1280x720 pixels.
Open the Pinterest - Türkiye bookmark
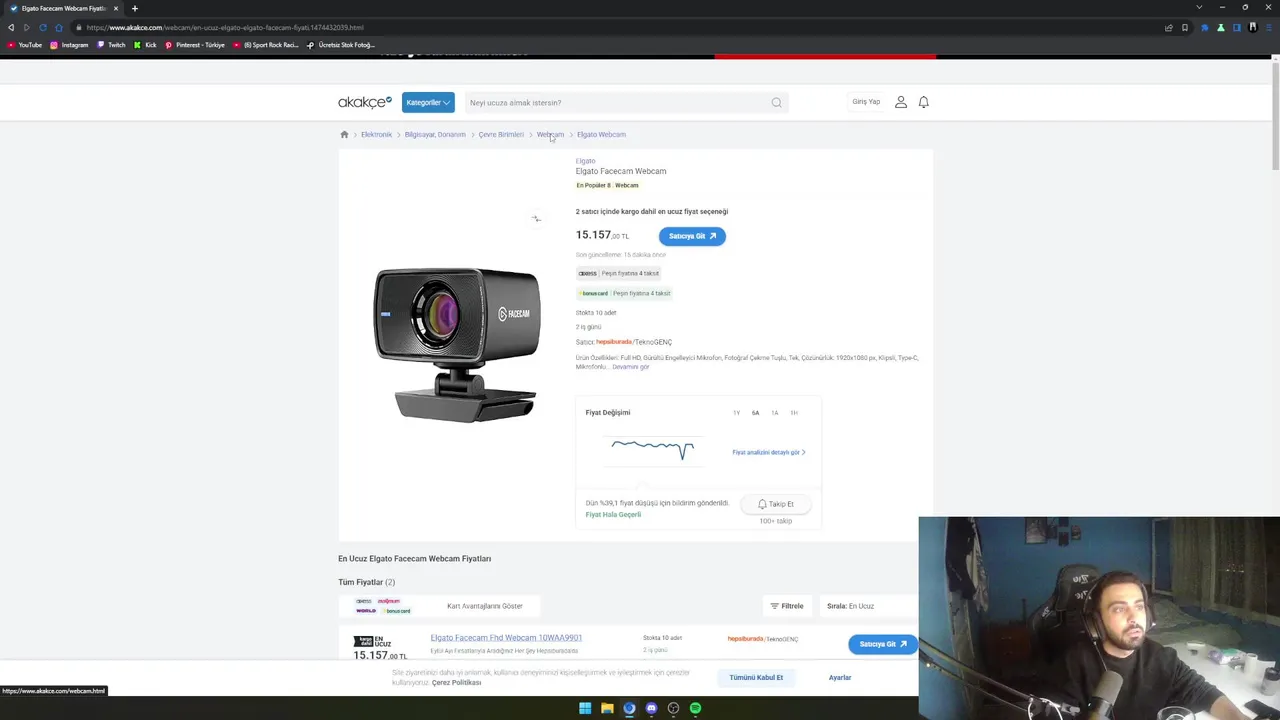(195, 45)
